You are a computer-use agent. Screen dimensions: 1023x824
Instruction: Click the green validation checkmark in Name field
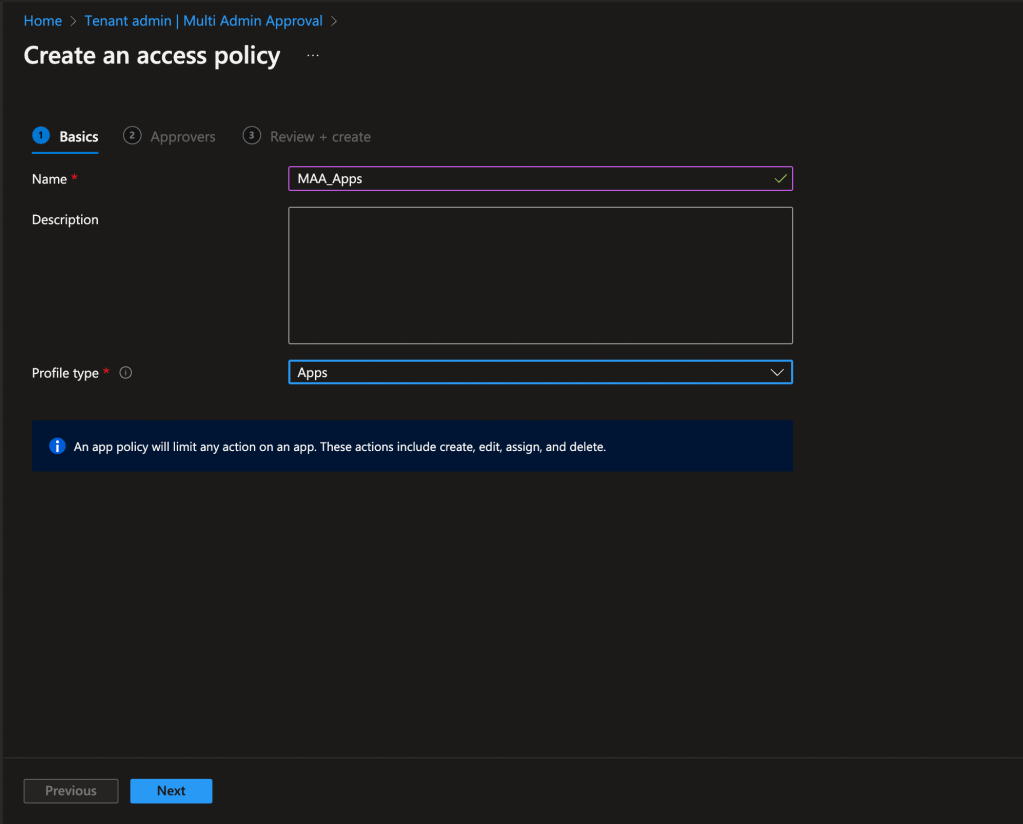(x=780, y=179)
